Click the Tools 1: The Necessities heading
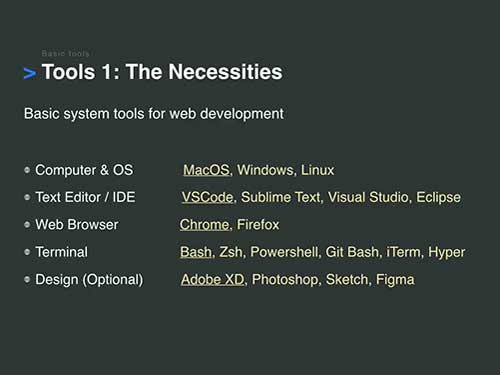Image resolution: width=500 pixels, height=375 pixels. tap(162, 72)
